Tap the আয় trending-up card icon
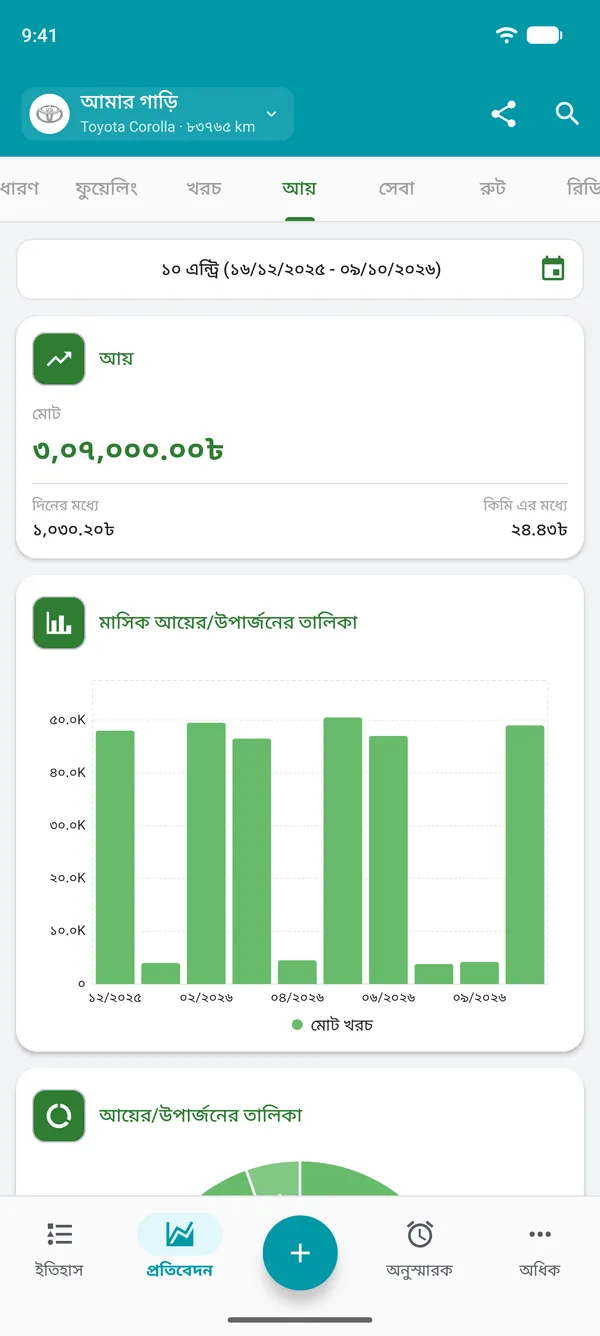Screen dimensions: 600x1336 [x=59, y=359]
